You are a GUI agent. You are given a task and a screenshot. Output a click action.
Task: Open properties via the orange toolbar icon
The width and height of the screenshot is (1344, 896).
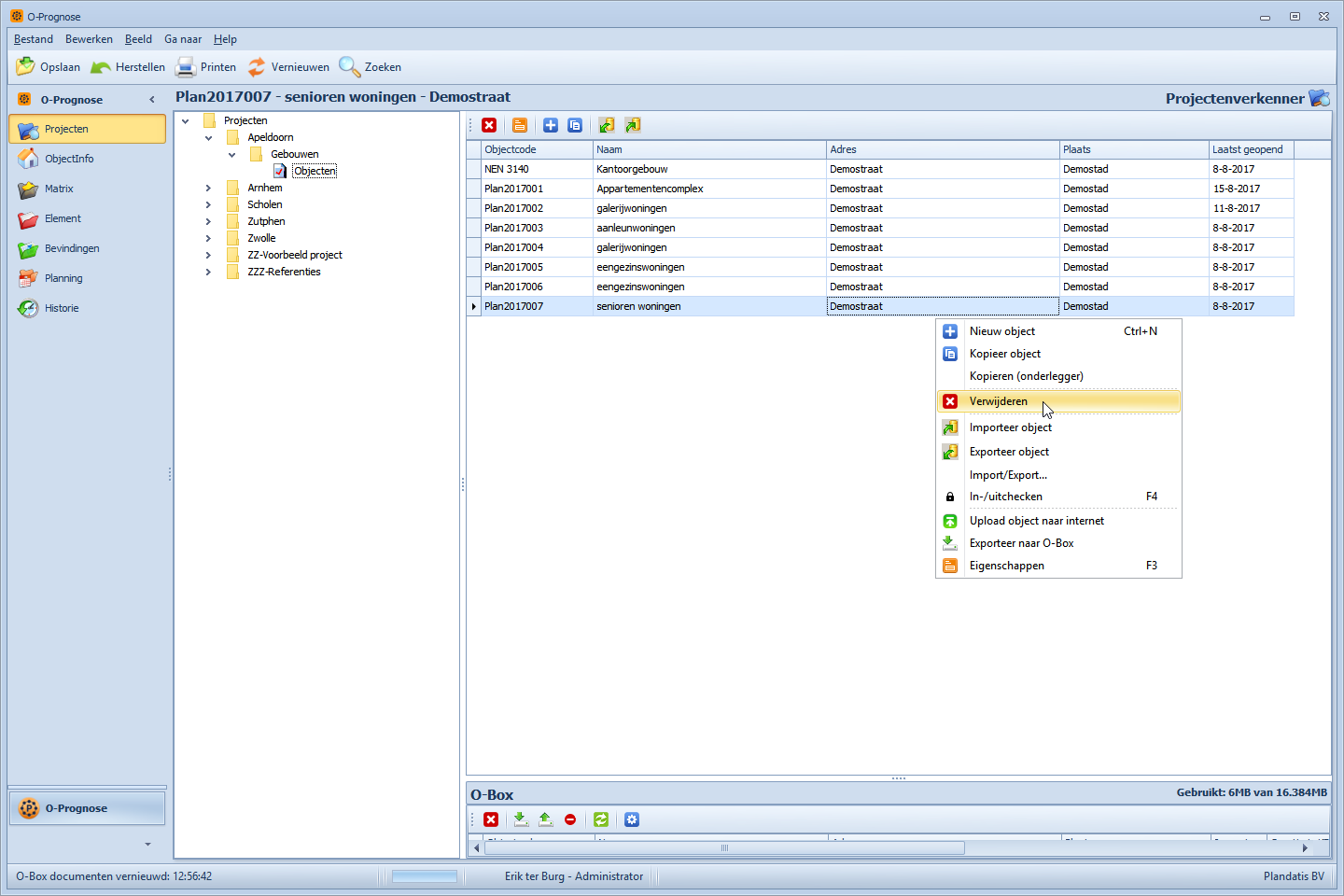click(520, 125)
